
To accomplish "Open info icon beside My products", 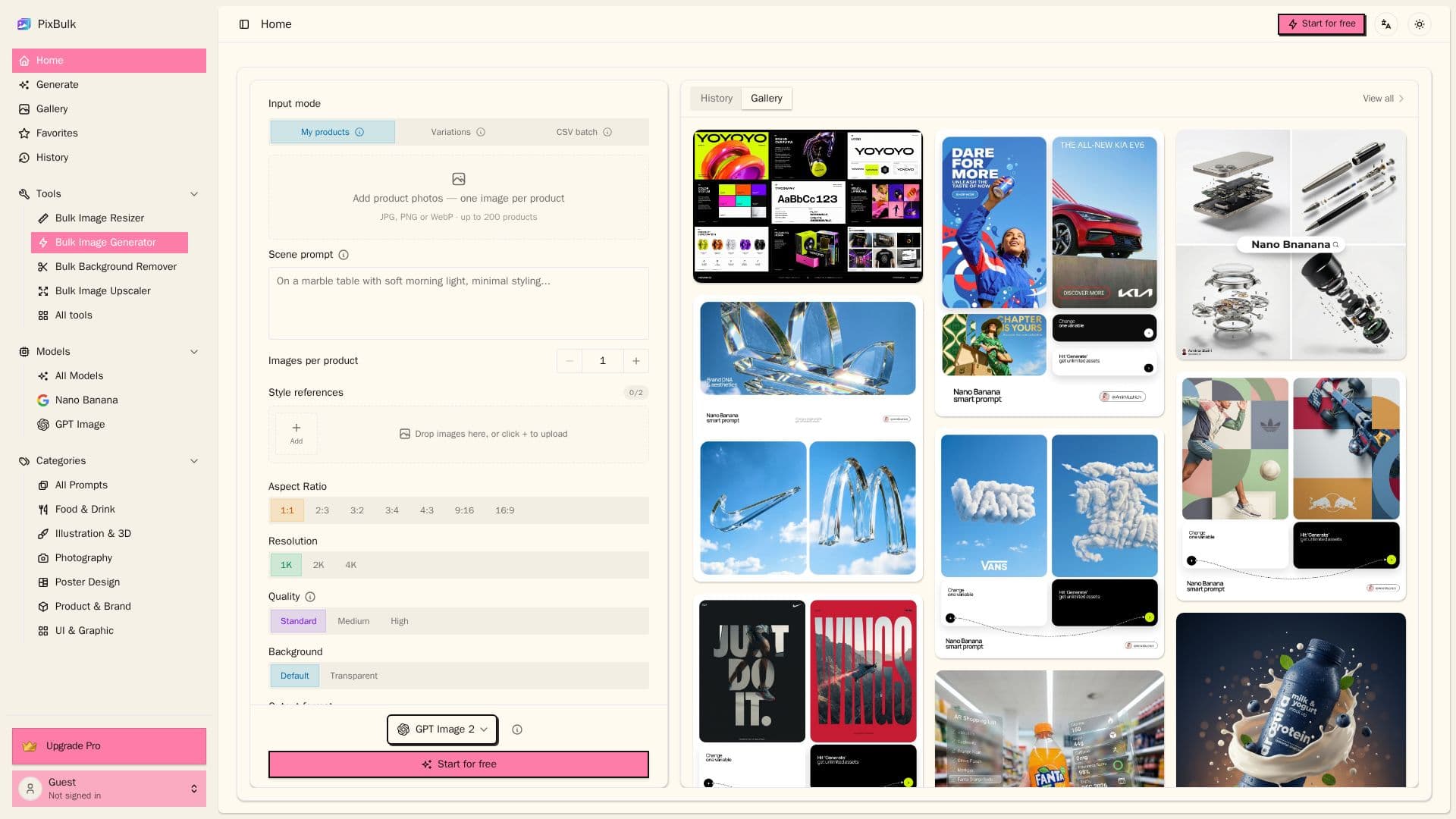I will [359, 132].
